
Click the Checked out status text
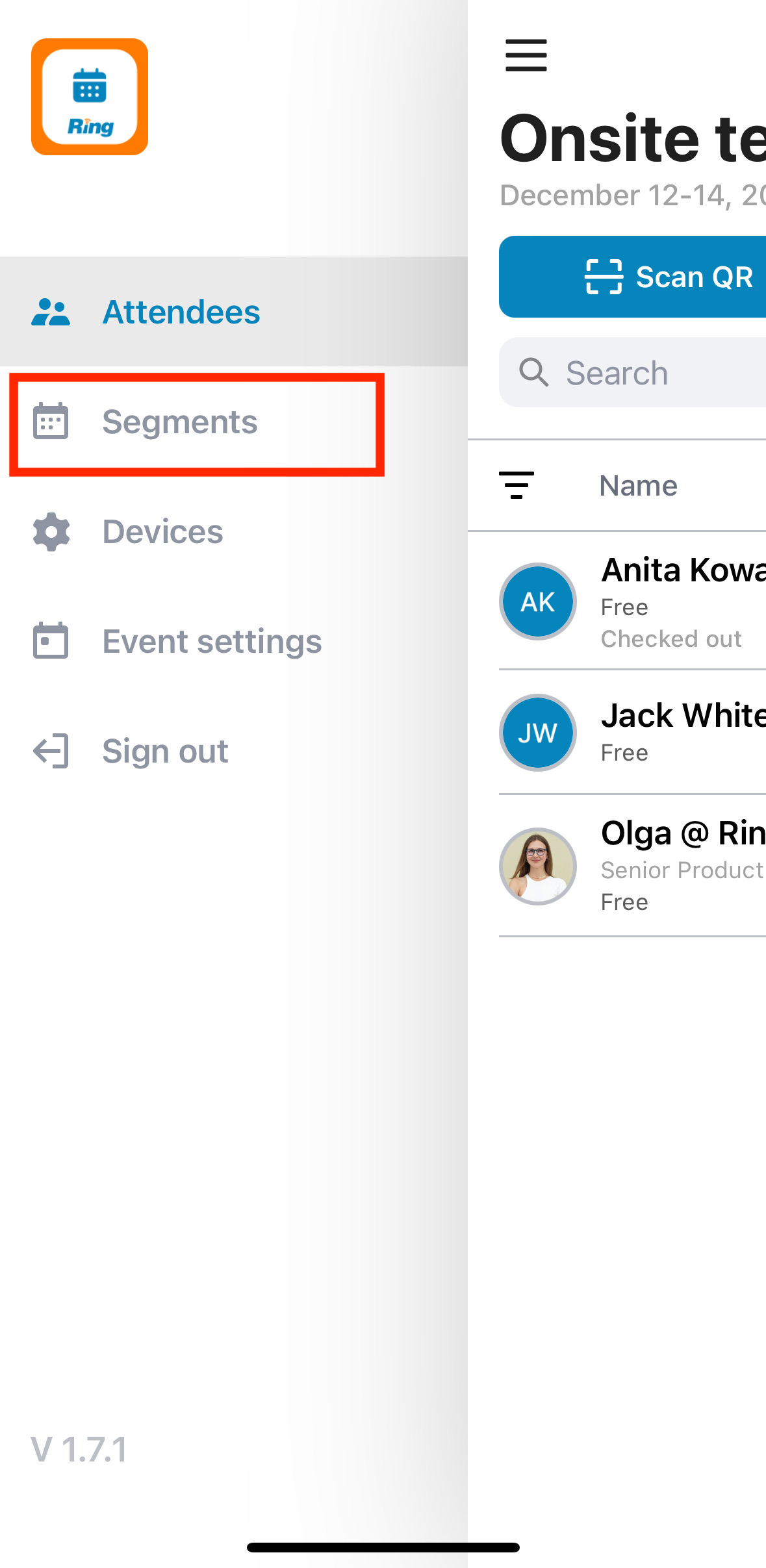click(671, 639)
